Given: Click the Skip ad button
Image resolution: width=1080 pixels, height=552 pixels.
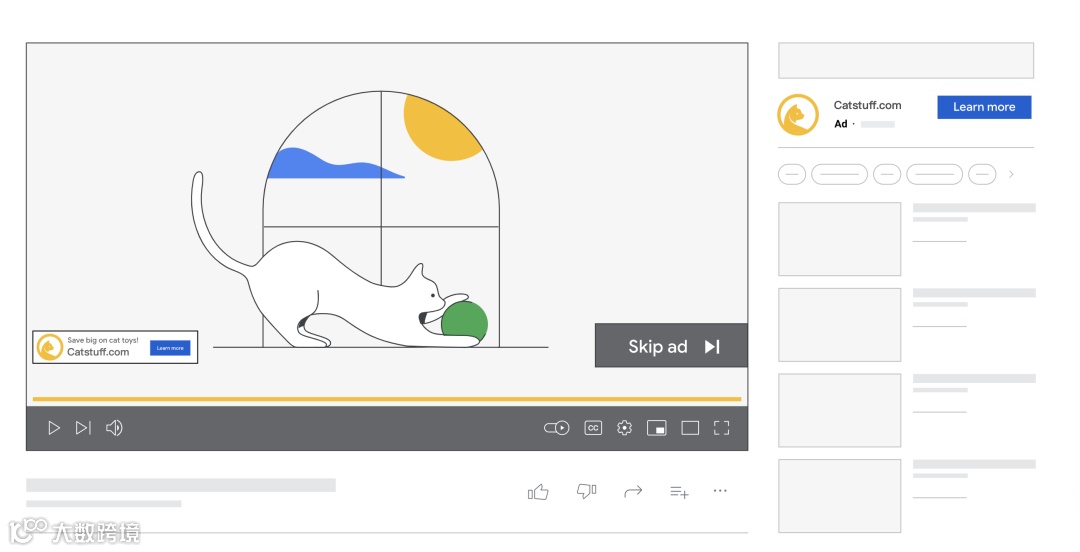Looking at the screenshot, I should (x=672, y=345).
